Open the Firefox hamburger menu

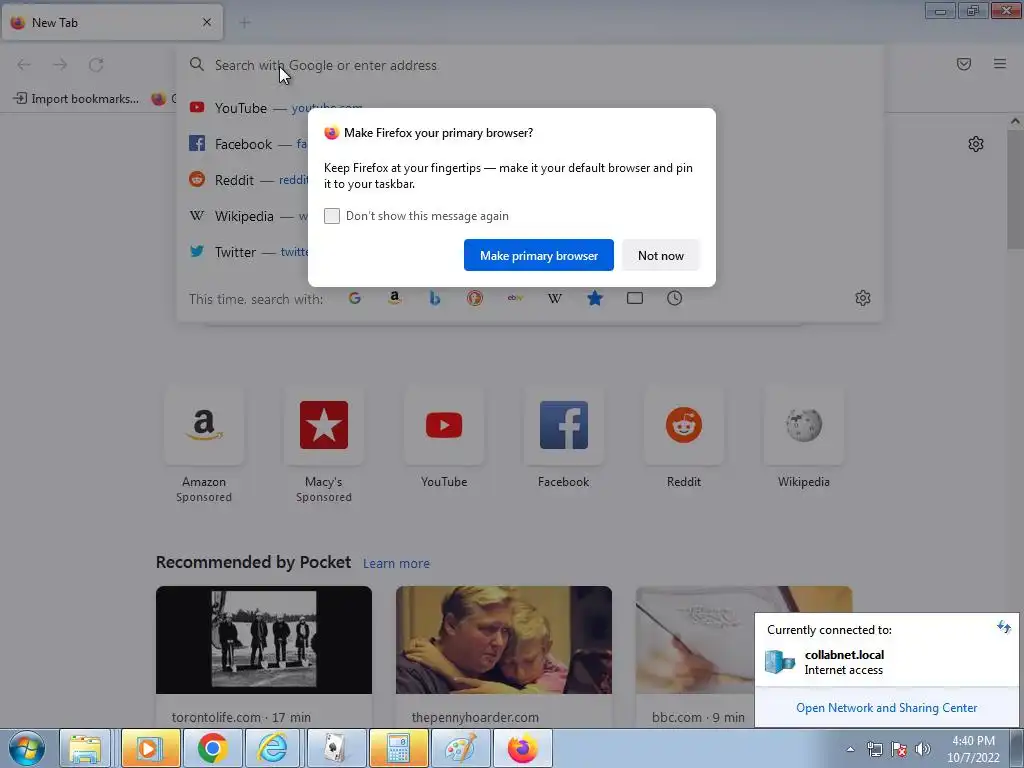(x=1000, y=64)
